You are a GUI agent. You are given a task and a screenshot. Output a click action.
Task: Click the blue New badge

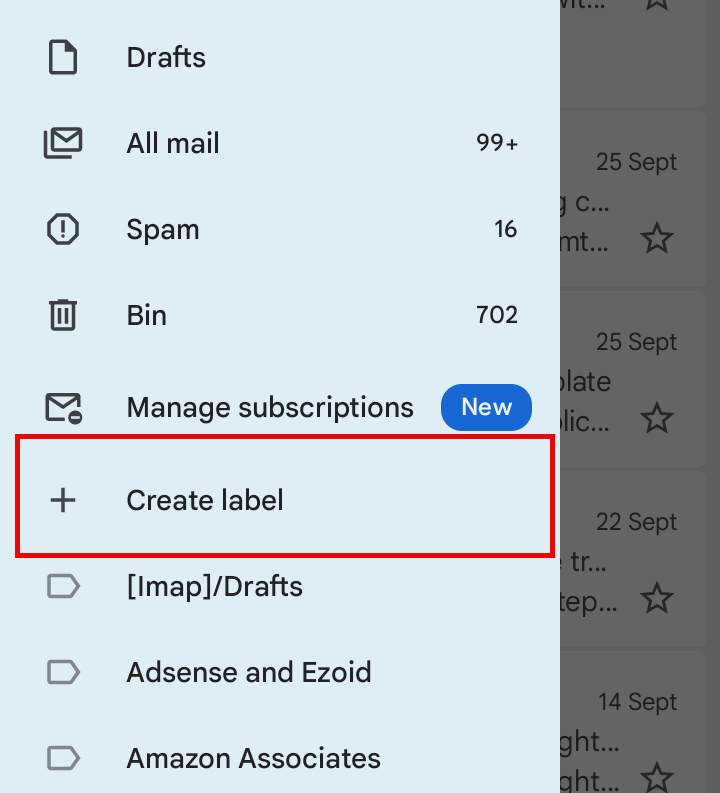point(486,408)
